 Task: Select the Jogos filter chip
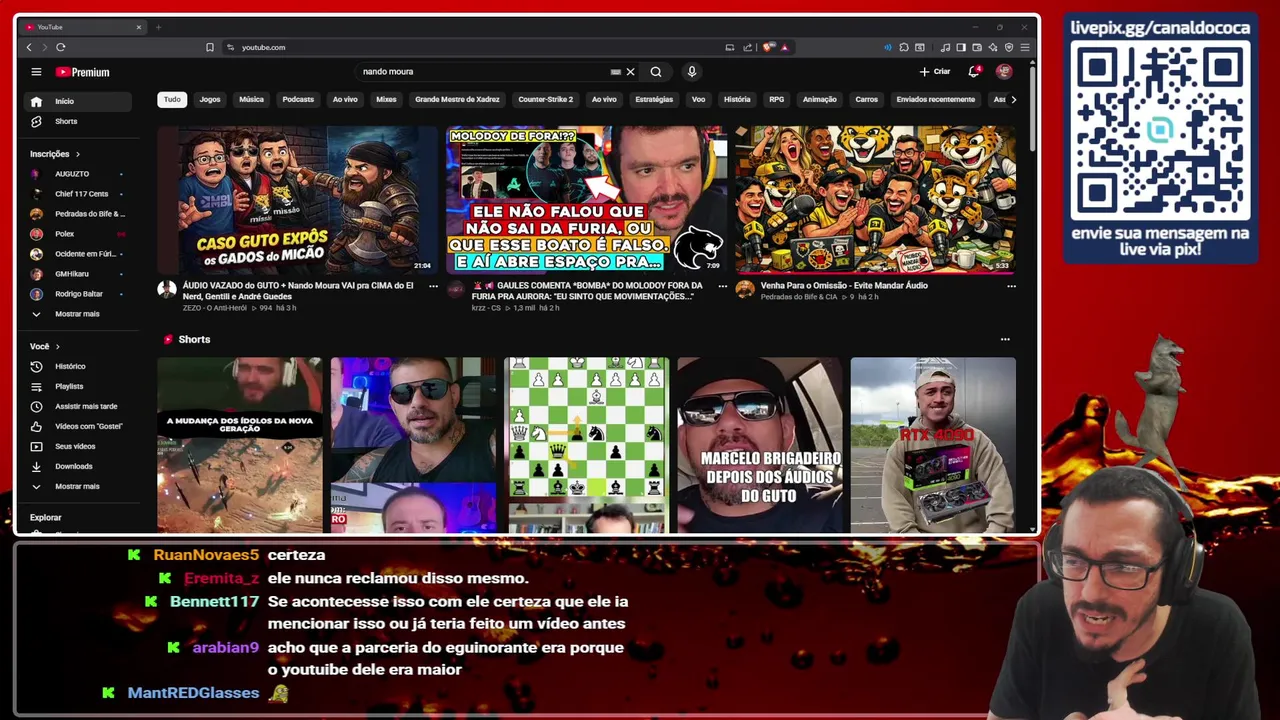tap(210, 99)
